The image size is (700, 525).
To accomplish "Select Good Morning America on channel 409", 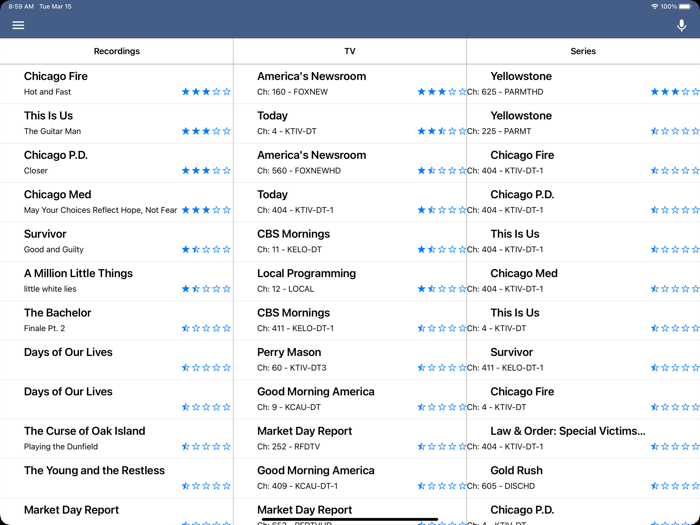I will click(x=350, y=478).
